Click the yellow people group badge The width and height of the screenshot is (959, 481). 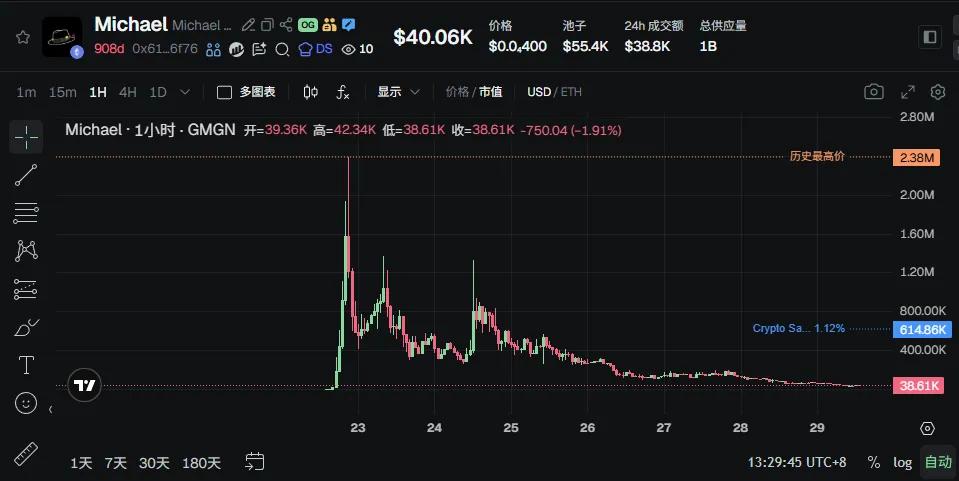(x=329, y=25)
